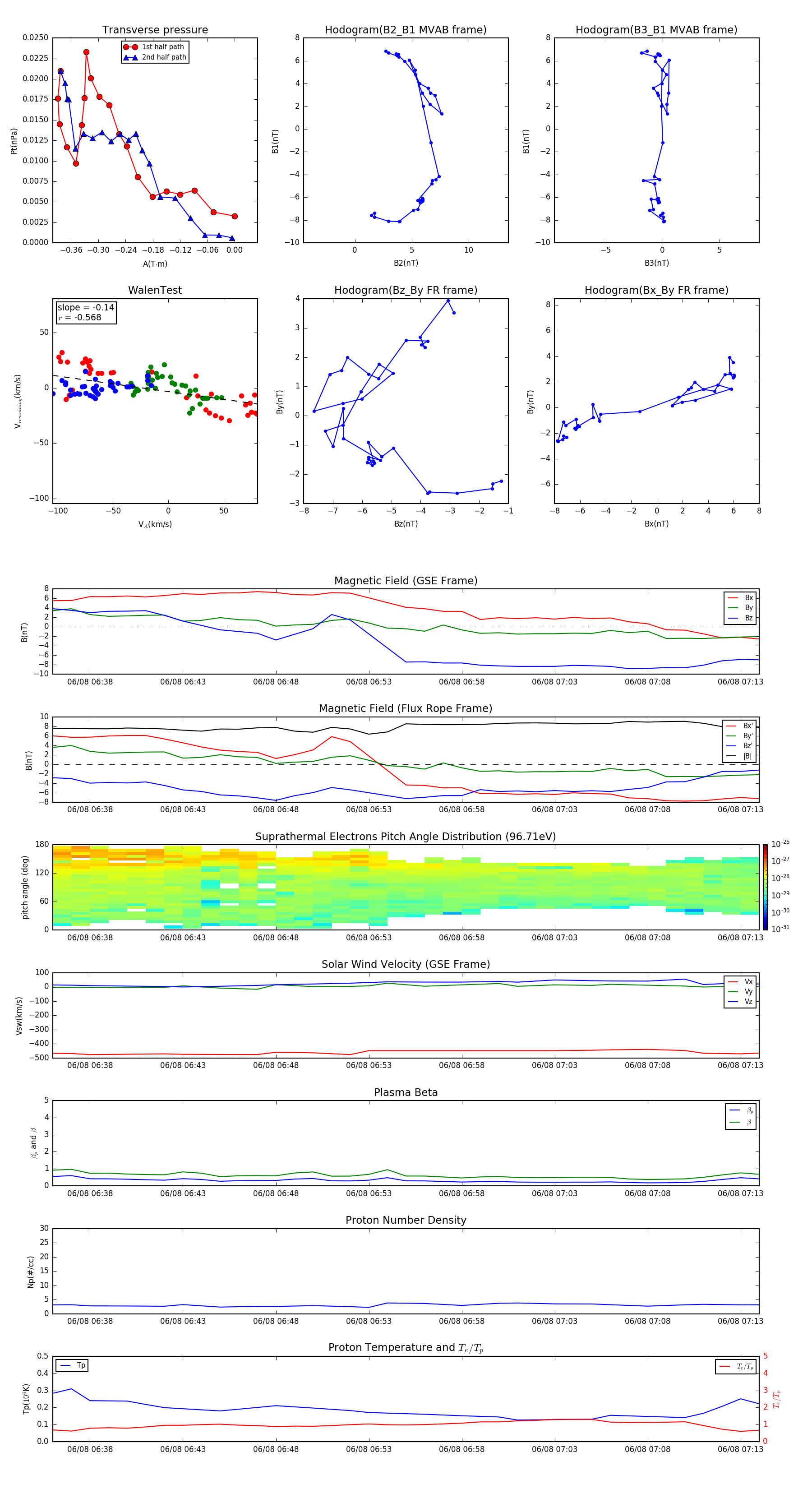Click the Tp legend entry
This screenshot has width=812, height=1489.
coord(72,1365)
